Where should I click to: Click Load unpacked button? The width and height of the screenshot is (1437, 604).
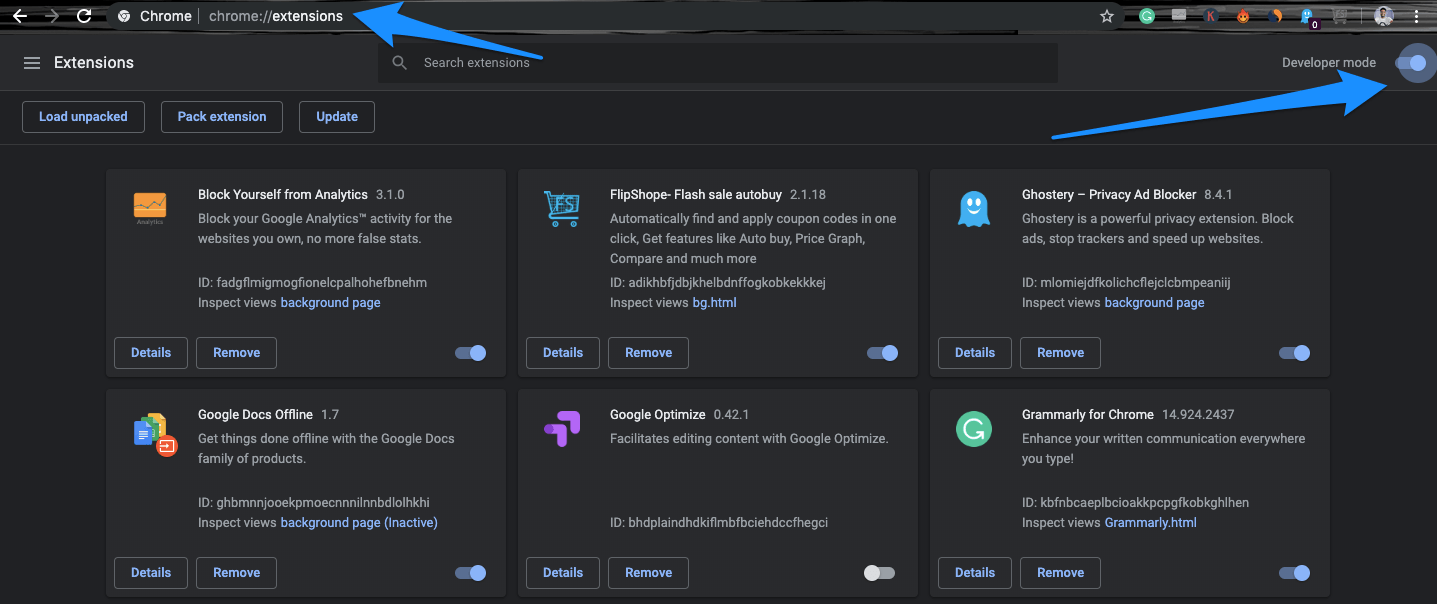[x=83, y=117]
